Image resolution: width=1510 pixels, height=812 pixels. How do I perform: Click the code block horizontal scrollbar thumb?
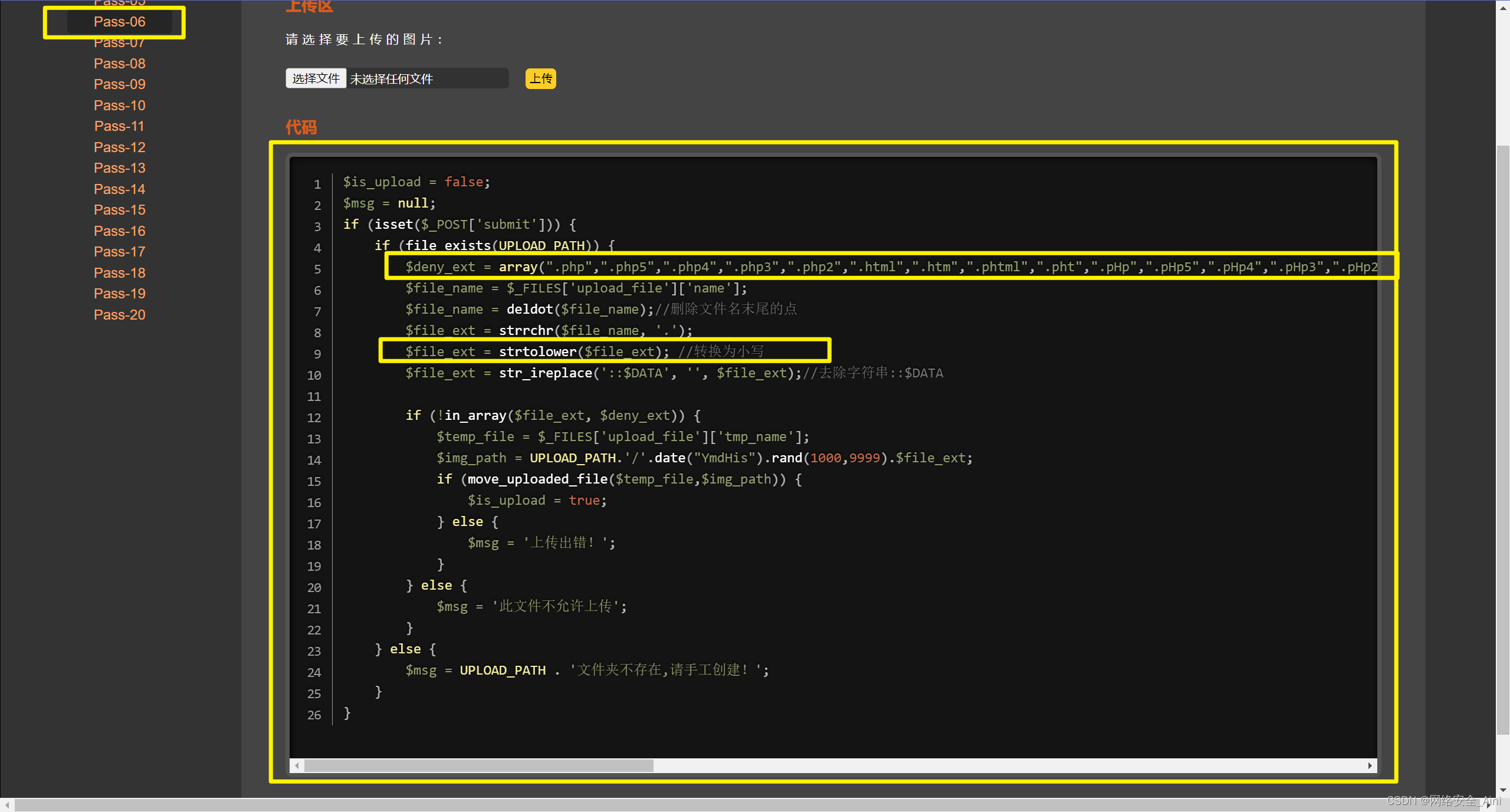tap(478, 765)
